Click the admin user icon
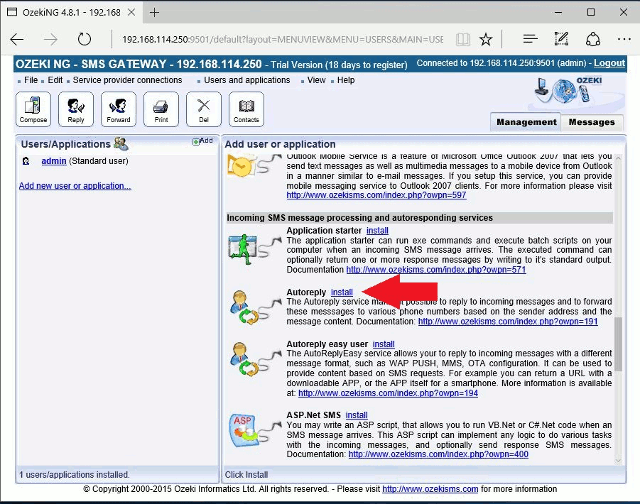640x504 pixels. [x=26, y=161]
